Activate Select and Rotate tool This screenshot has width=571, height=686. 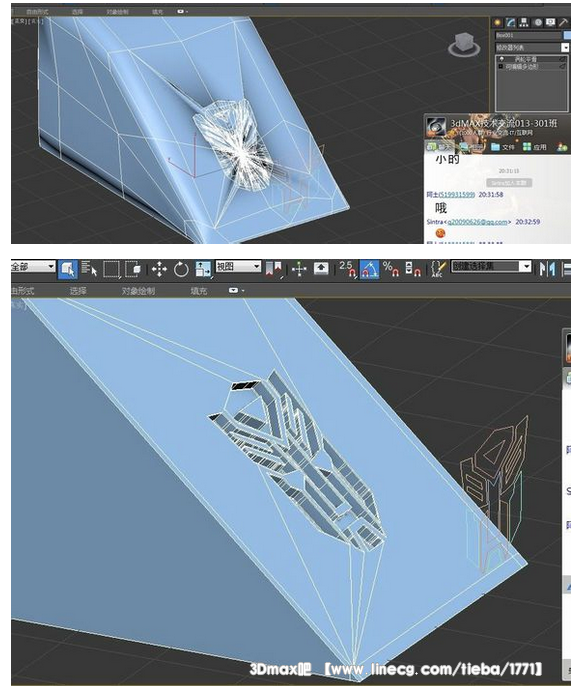point(181,269)
